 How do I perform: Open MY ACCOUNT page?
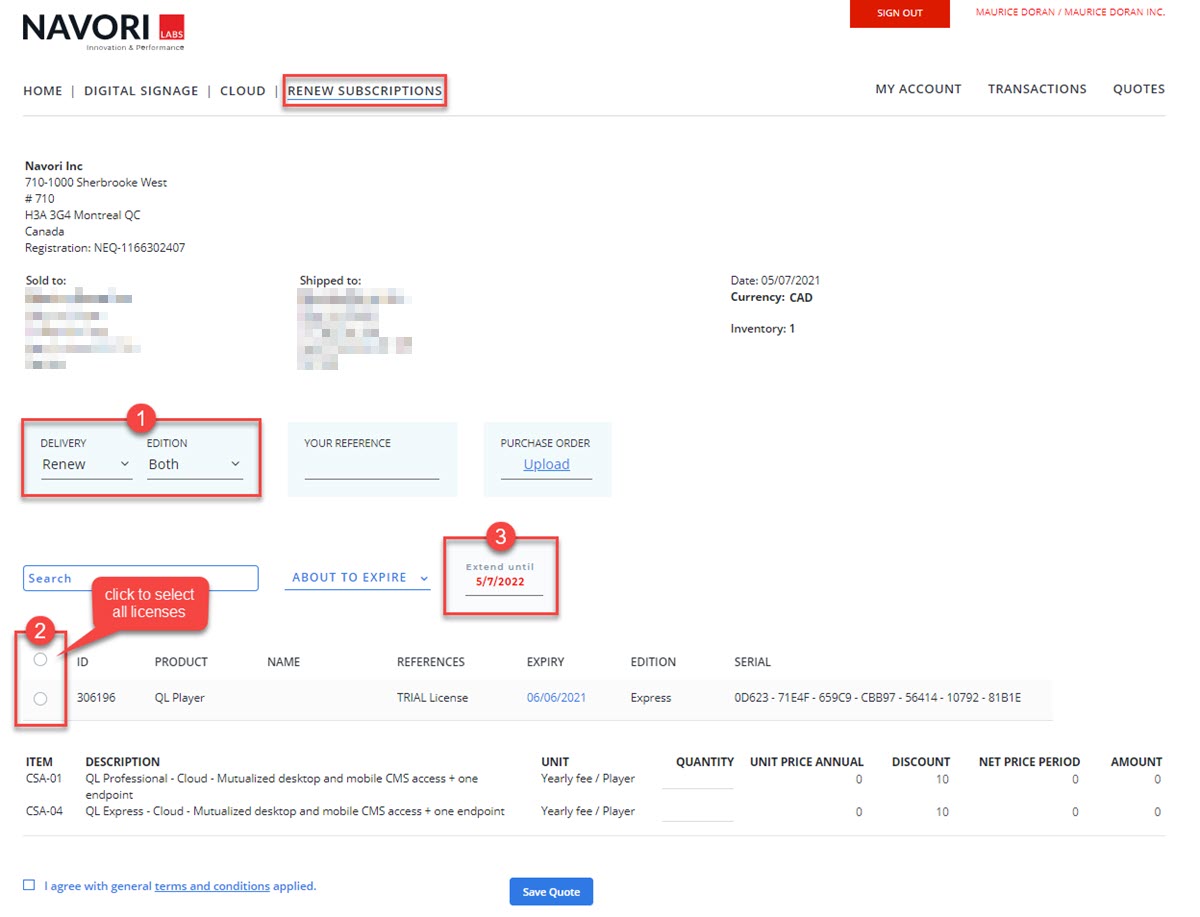tap(918, 89)
